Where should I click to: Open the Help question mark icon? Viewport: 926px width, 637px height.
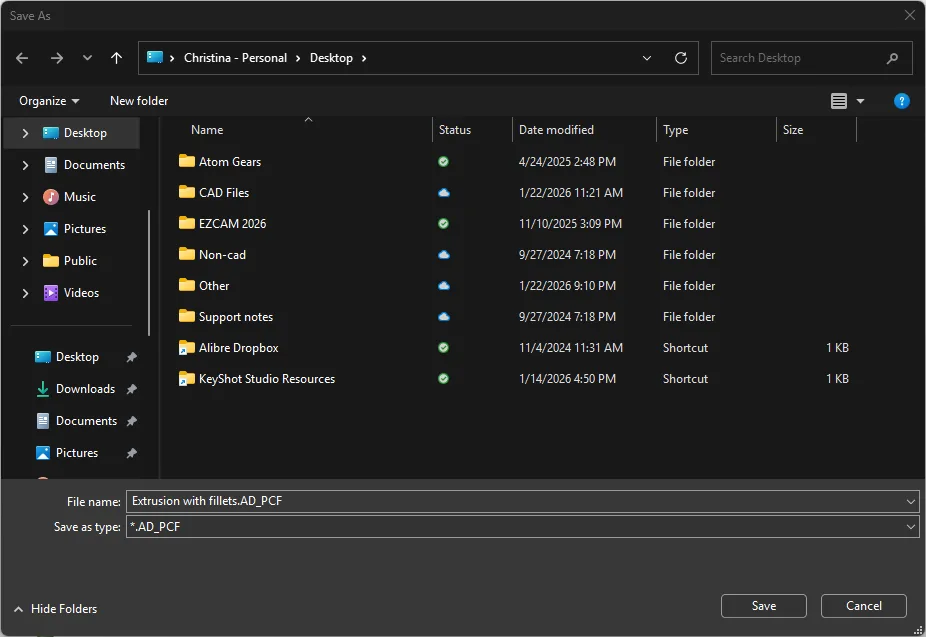[901, 101]
